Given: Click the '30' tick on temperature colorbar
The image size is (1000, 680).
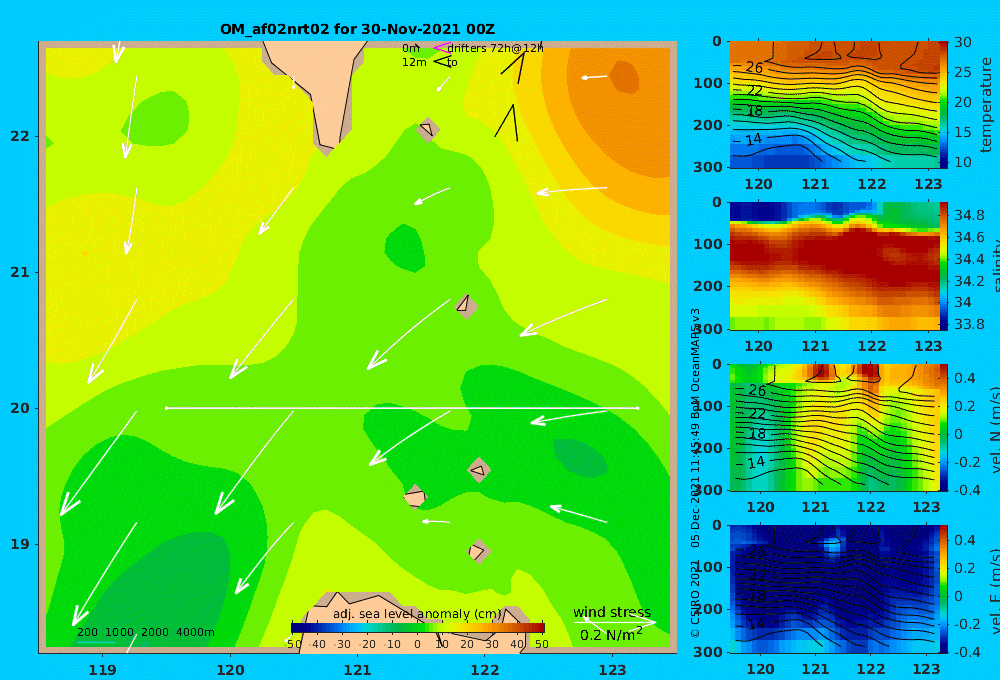Looking at the screenshot, I should tap(963, 43).
